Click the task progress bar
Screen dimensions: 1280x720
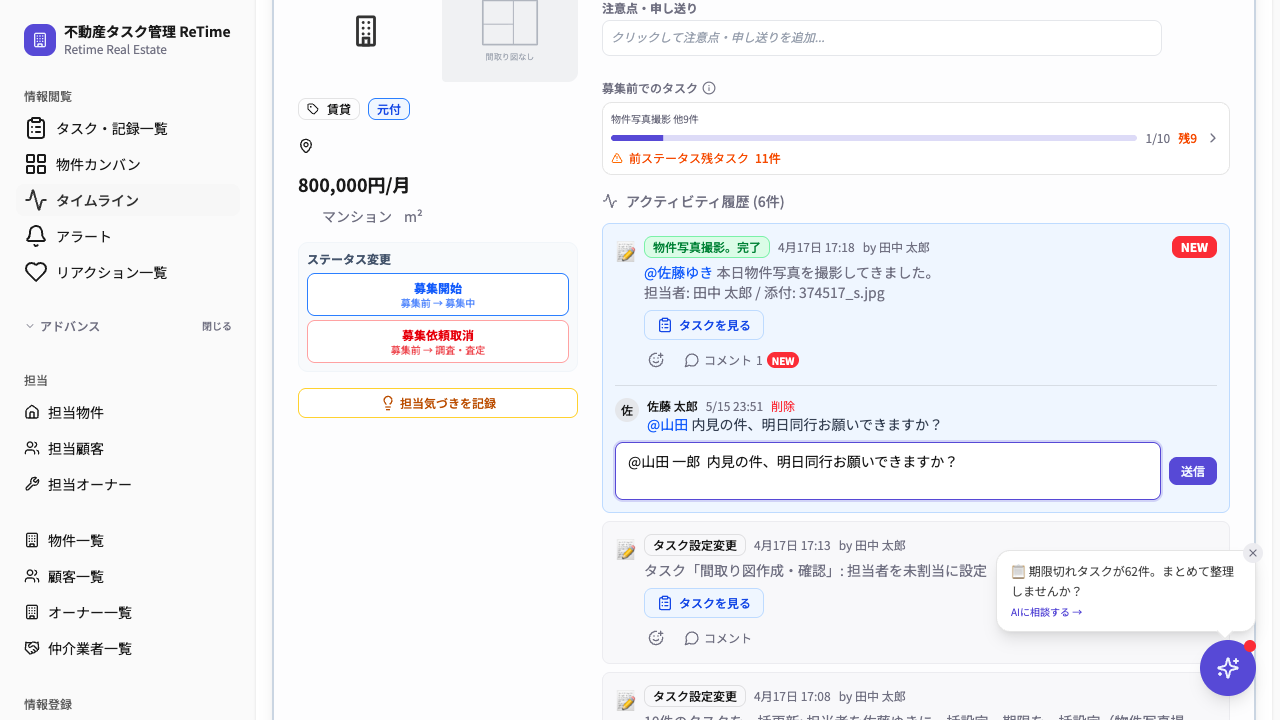click(x=874, y=138)
